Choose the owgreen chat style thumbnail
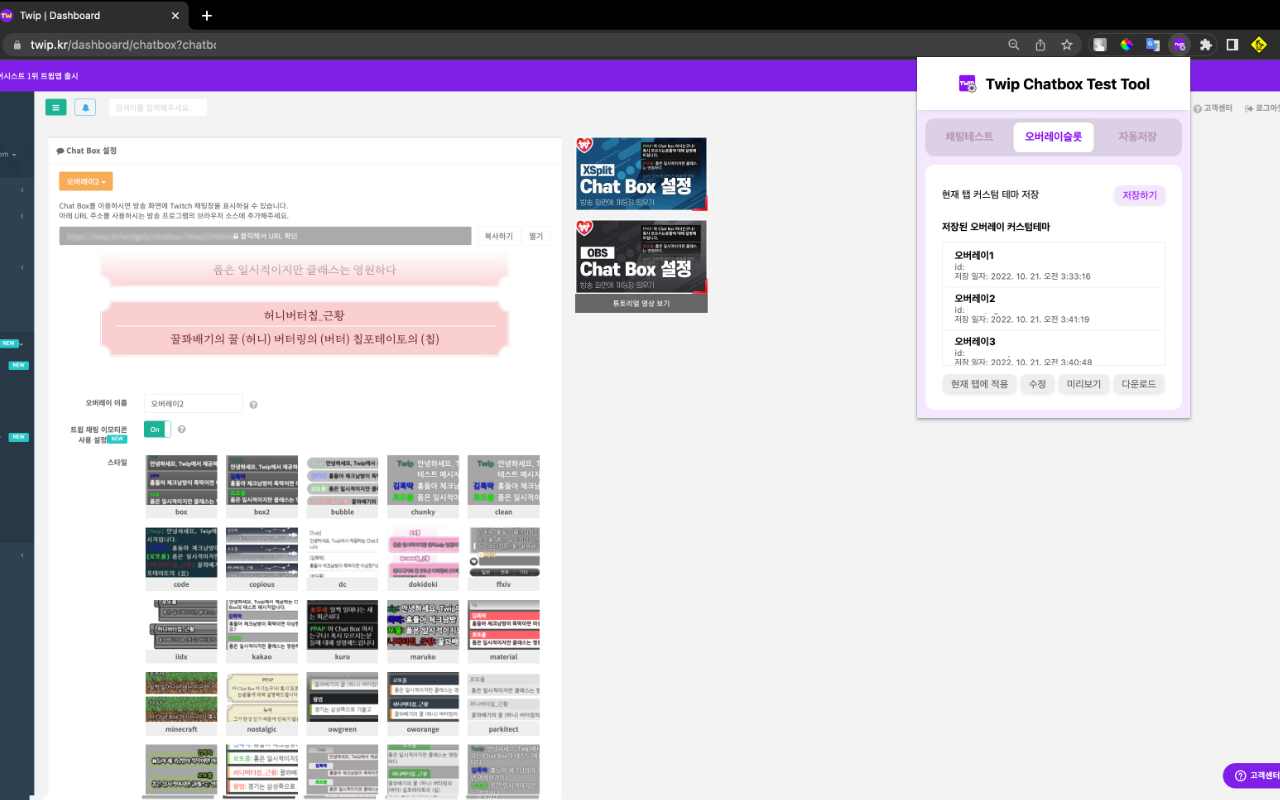Viewport: 1280px width, 800px height. 342,704
